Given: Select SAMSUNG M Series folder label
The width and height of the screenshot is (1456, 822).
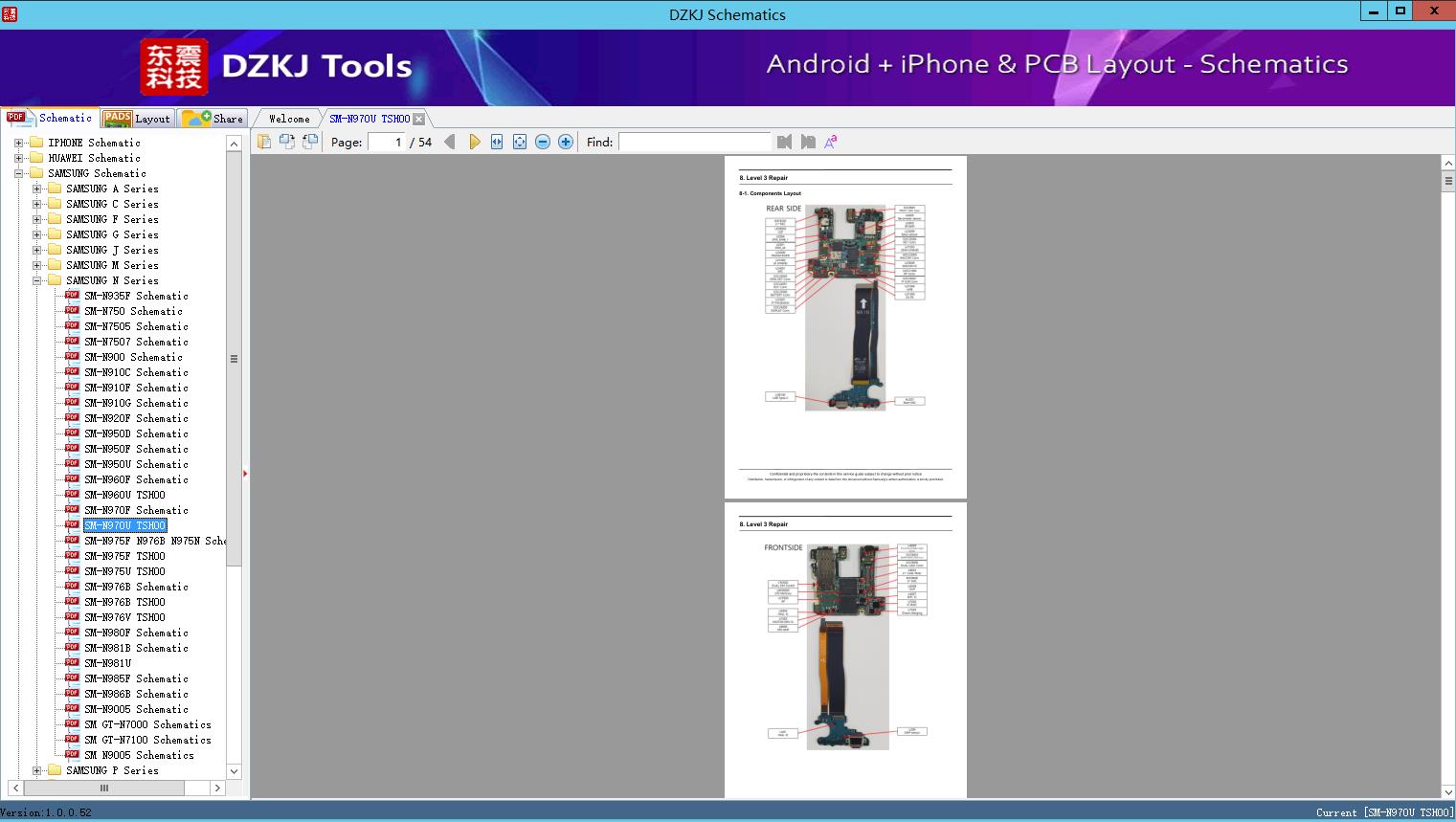Looking at the screenshot, I should (112, 265).
